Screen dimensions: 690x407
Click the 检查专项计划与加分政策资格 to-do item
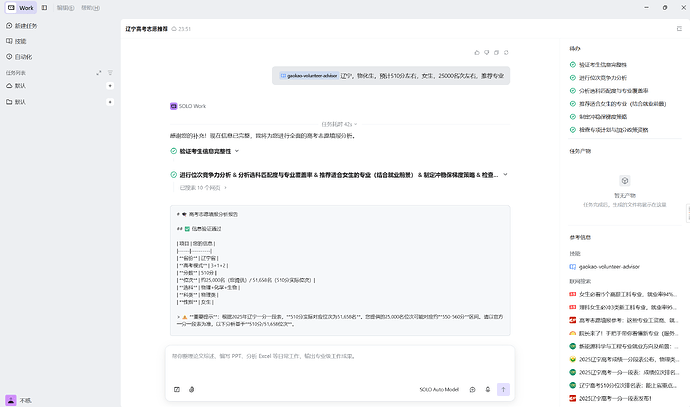pos(609,130)
